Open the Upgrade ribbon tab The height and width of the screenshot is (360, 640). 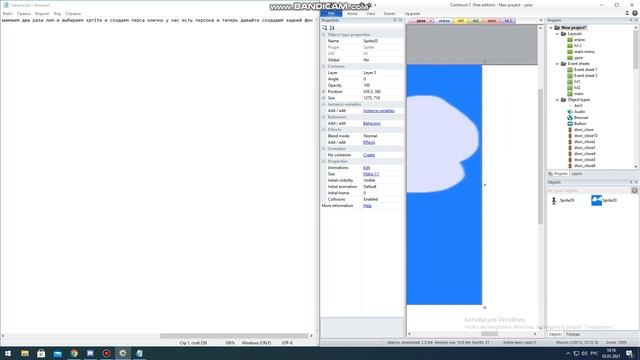412,13
